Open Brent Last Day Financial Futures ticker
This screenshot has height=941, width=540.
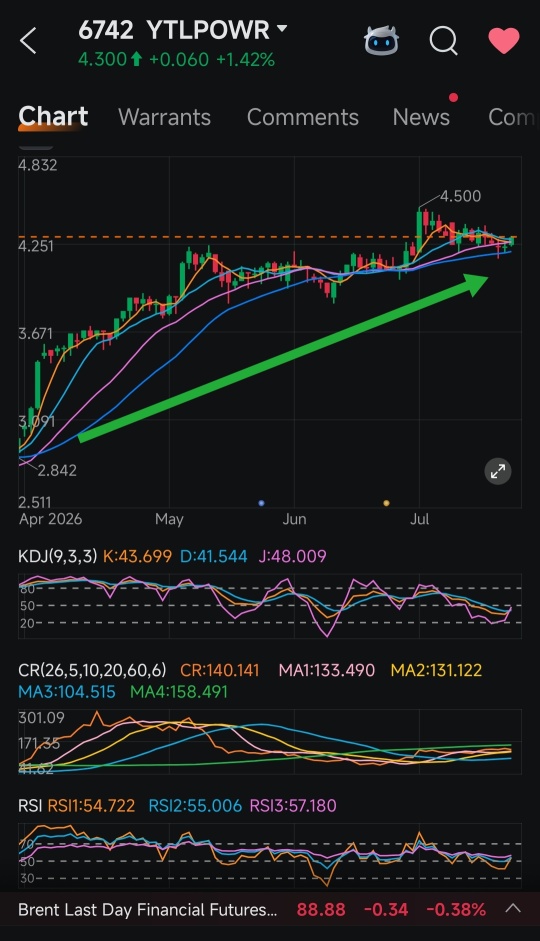(148, 910)
